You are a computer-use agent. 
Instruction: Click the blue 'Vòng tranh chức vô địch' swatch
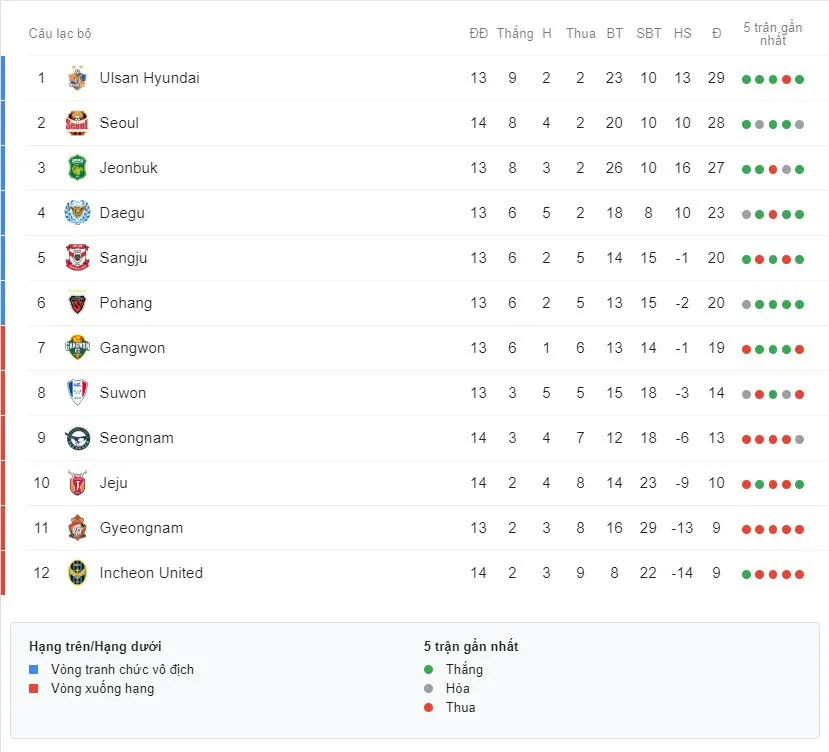click(x=34, y=670)
